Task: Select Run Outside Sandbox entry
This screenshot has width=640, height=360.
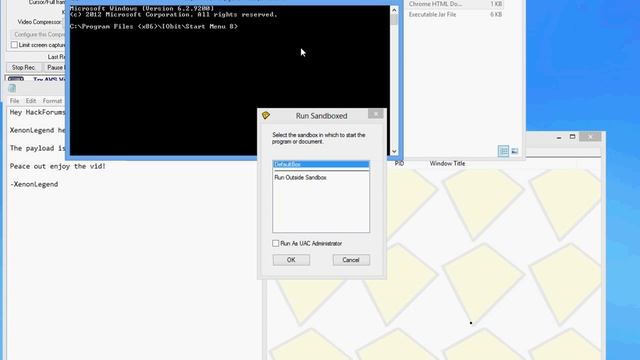Action: coord(300,178)
